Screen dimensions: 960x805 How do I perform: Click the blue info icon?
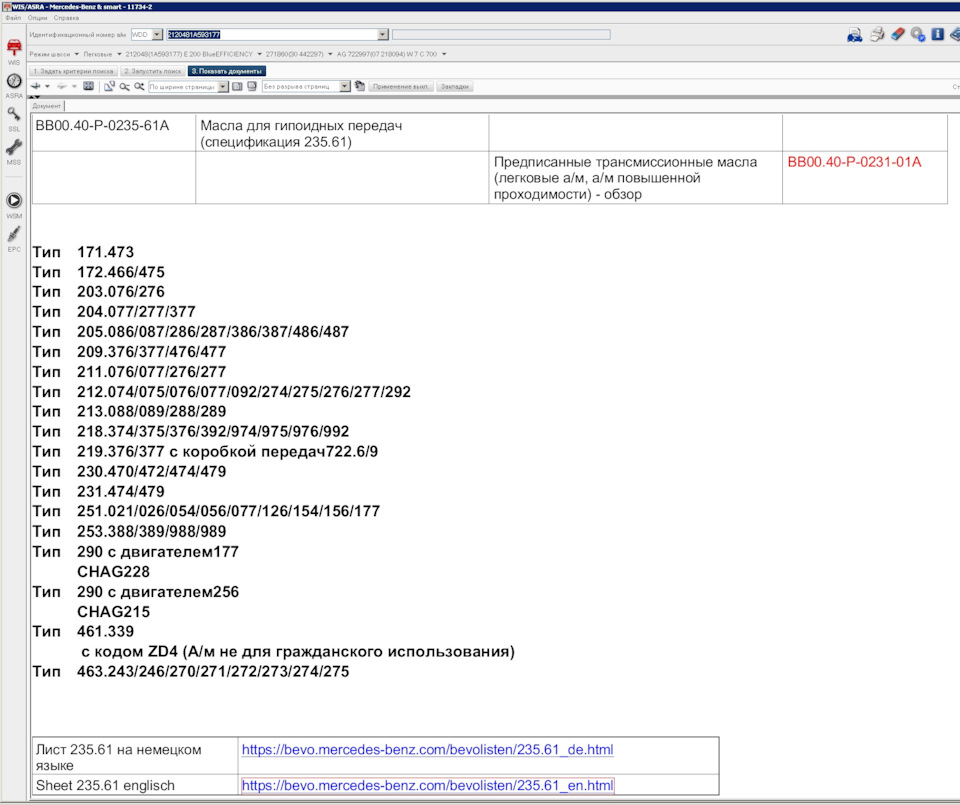point(937,34)
